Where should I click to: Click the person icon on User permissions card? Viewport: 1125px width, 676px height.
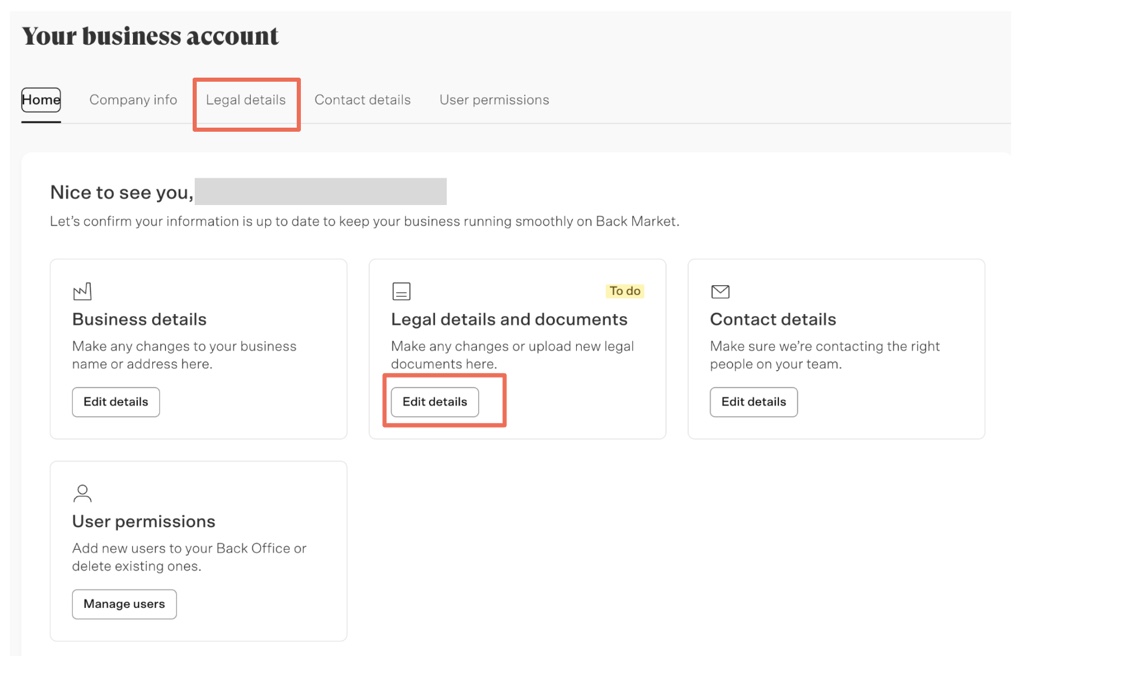click(x=82, y=493)
